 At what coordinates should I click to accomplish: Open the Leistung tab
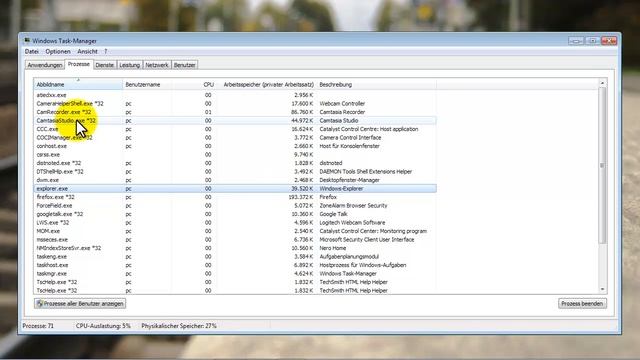[130, 65]
